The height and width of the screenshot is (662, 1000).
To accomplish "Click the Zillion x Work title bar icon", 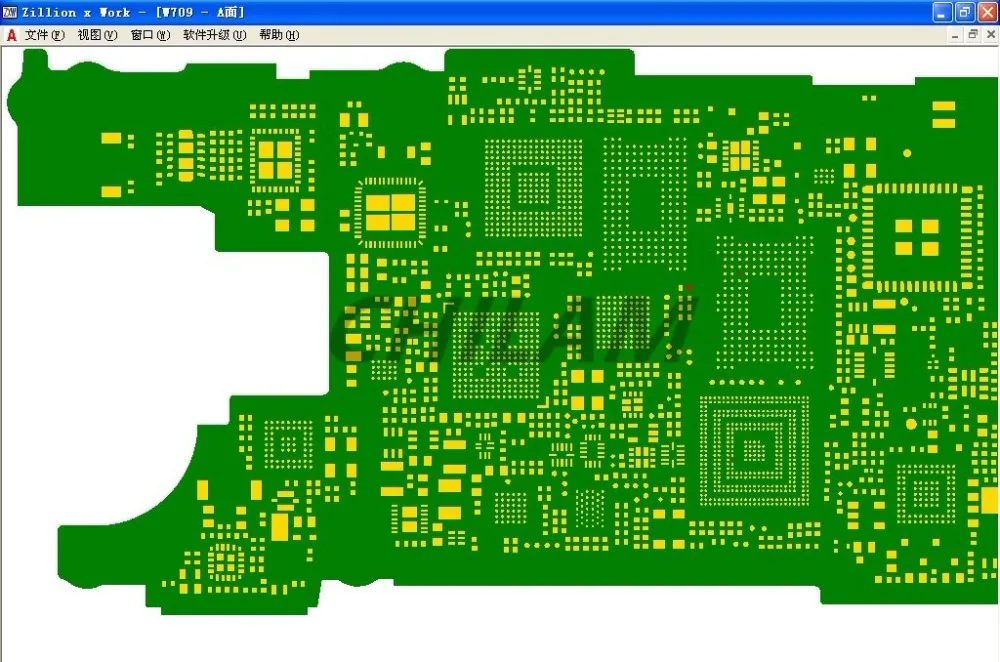I will click(10, 12).
